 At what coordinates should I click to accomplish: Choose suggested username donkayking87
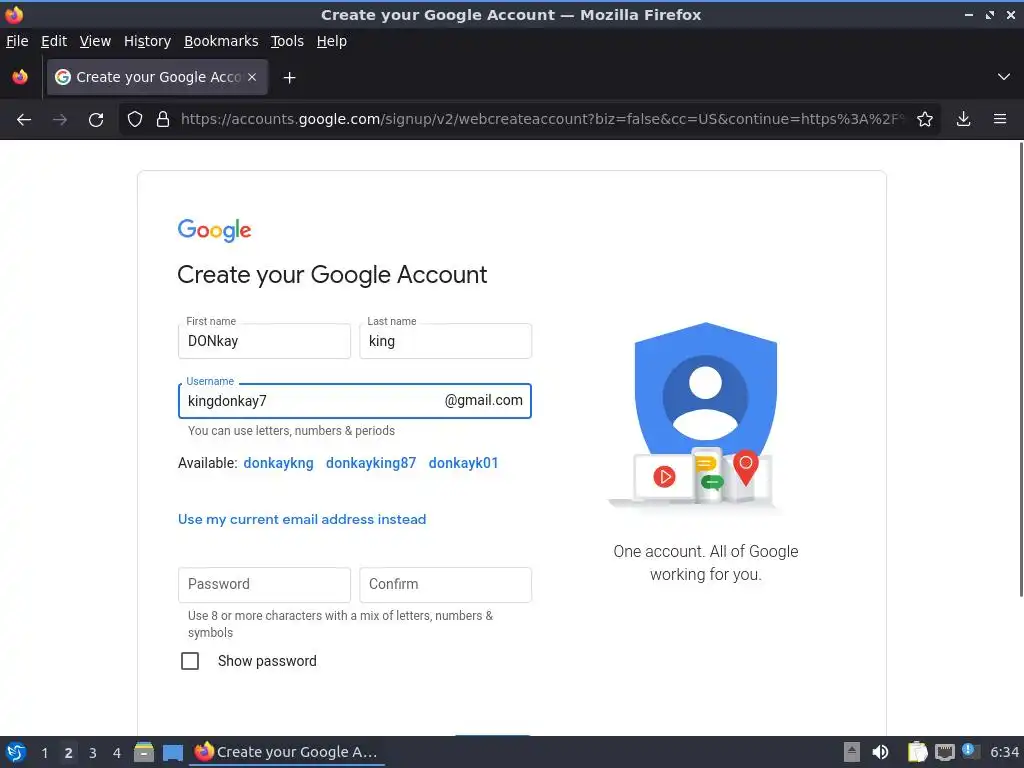[371, 463]
